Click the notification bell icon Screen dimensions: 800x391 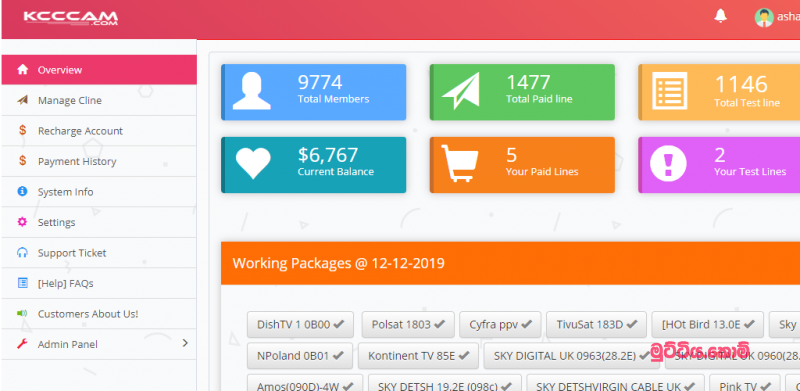pos(720,16)
